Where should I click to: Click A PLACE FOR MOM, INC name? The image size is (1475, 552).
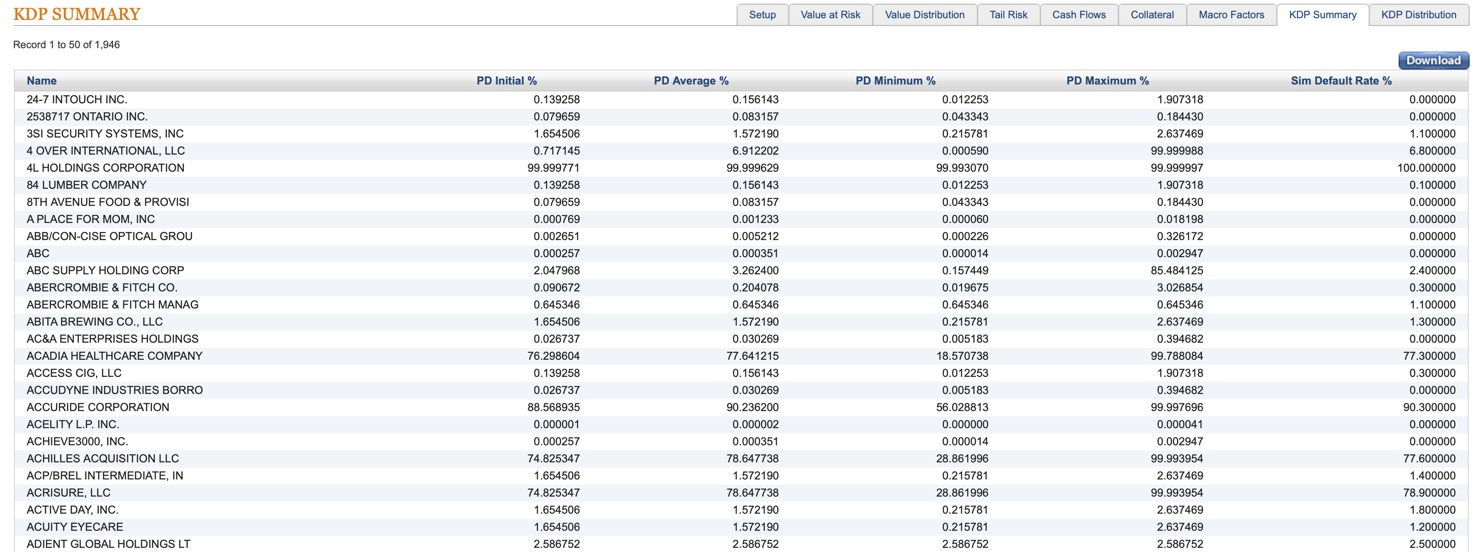[x=91, y=219]
